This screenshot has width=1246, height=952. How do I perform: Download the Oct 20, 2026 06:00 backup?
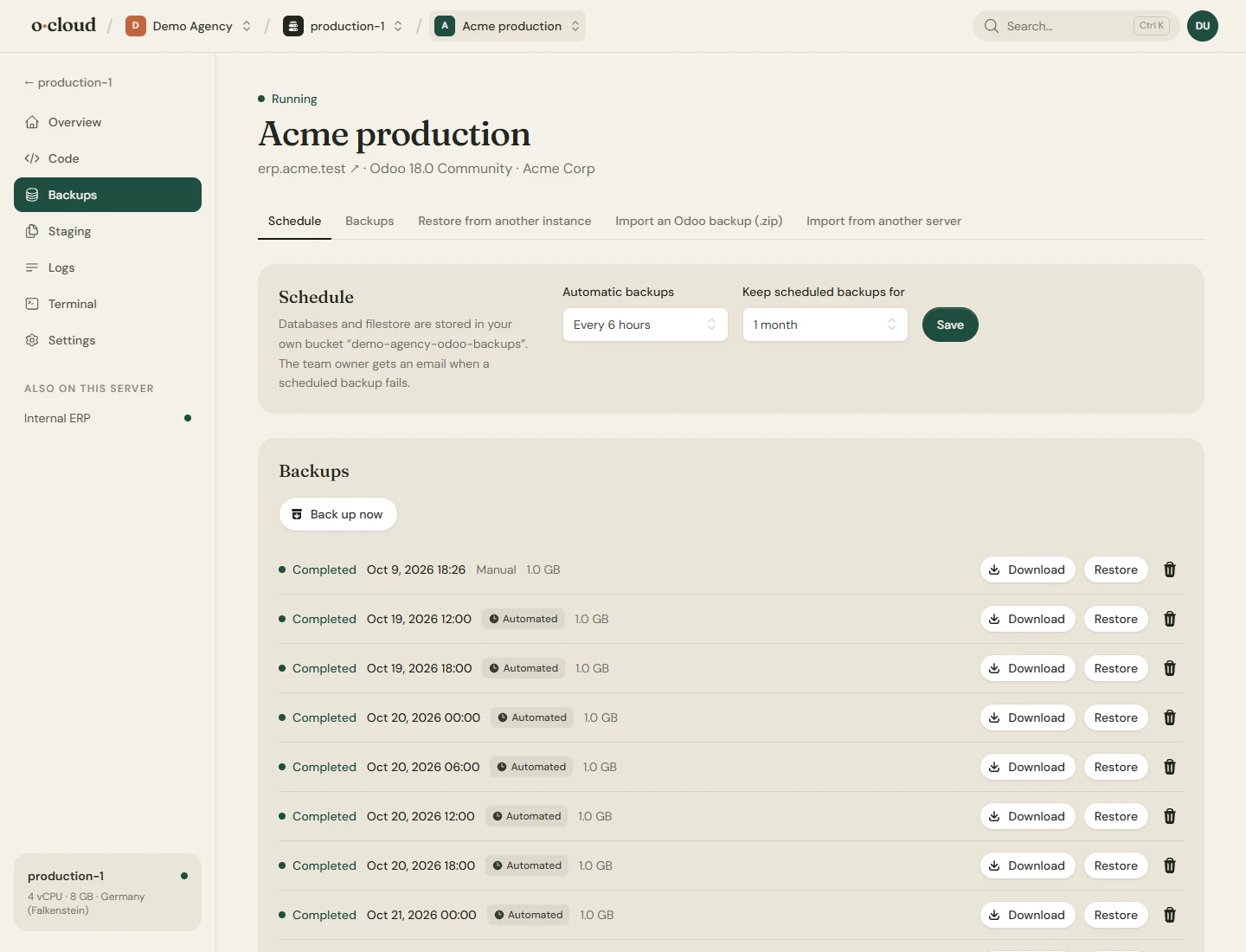click(1028, 767)
